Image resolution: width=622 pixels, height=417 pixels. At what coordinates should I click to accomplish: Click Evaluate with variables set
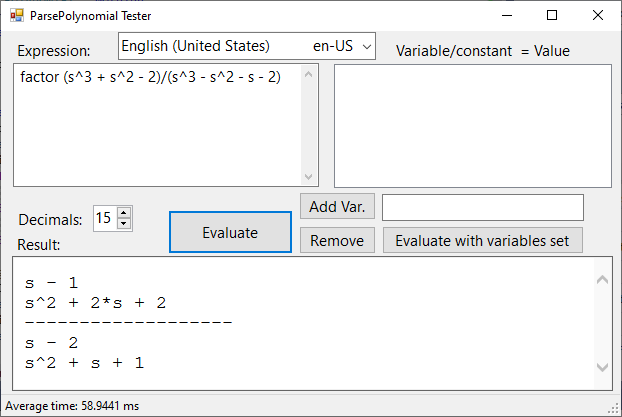click(482, 240)
